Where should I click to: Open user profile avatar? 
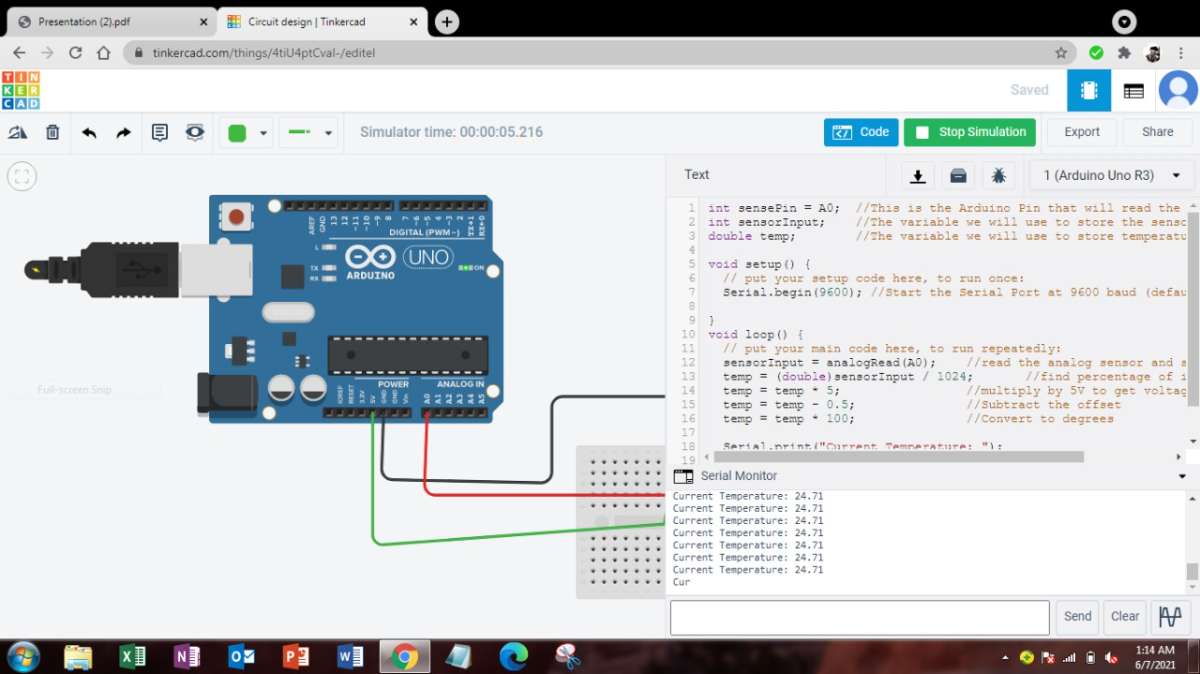coord(1178,90)
